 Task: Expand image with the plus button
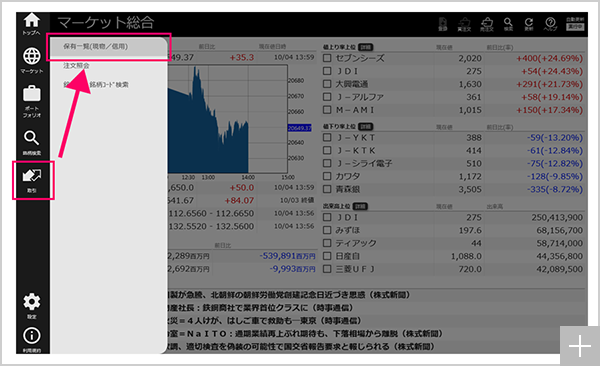point(580,346)
